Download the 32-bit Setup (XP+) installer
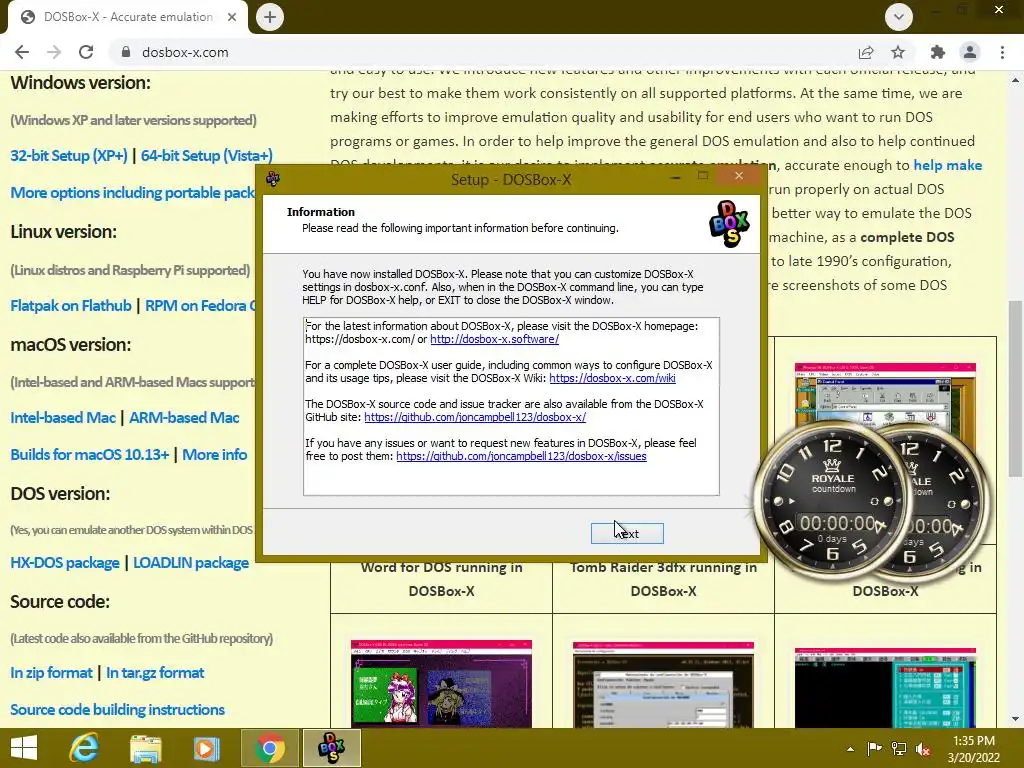The width and height of the screenshot is (1024, 768). 69,155
